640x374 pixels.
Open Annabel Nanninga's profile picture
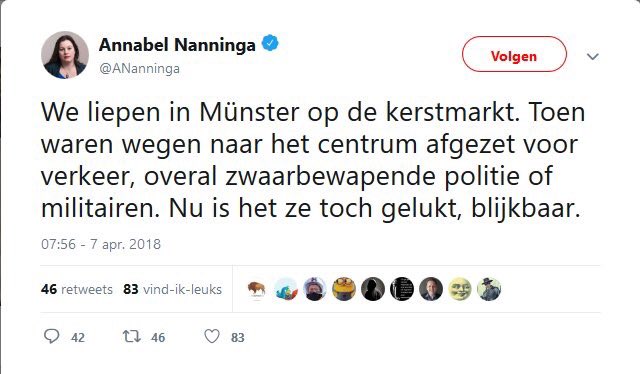pos(65,55)
